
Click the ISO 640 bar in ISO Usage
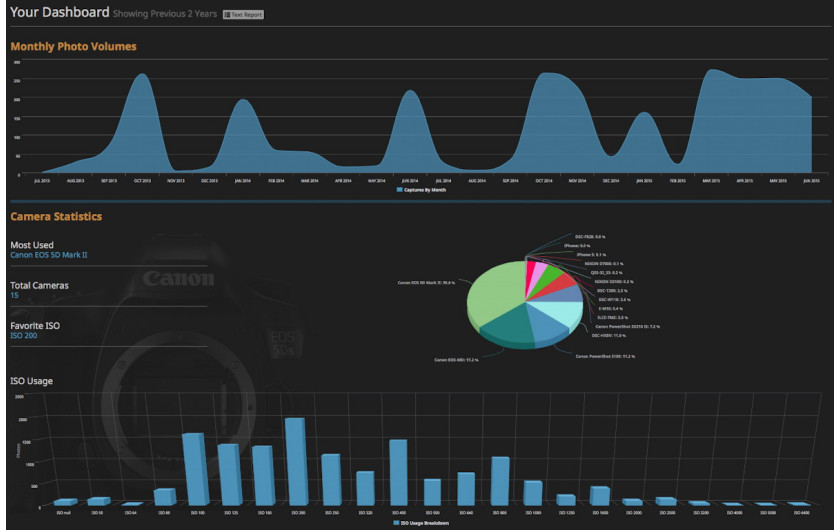click(x=466, y=489)
